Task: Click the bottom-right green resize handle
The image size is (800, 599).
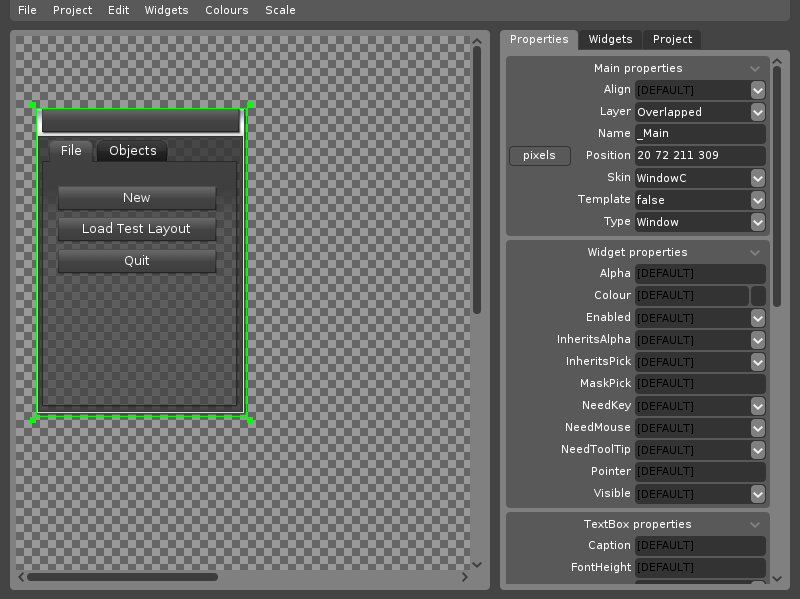Action: tap(250, 420)
